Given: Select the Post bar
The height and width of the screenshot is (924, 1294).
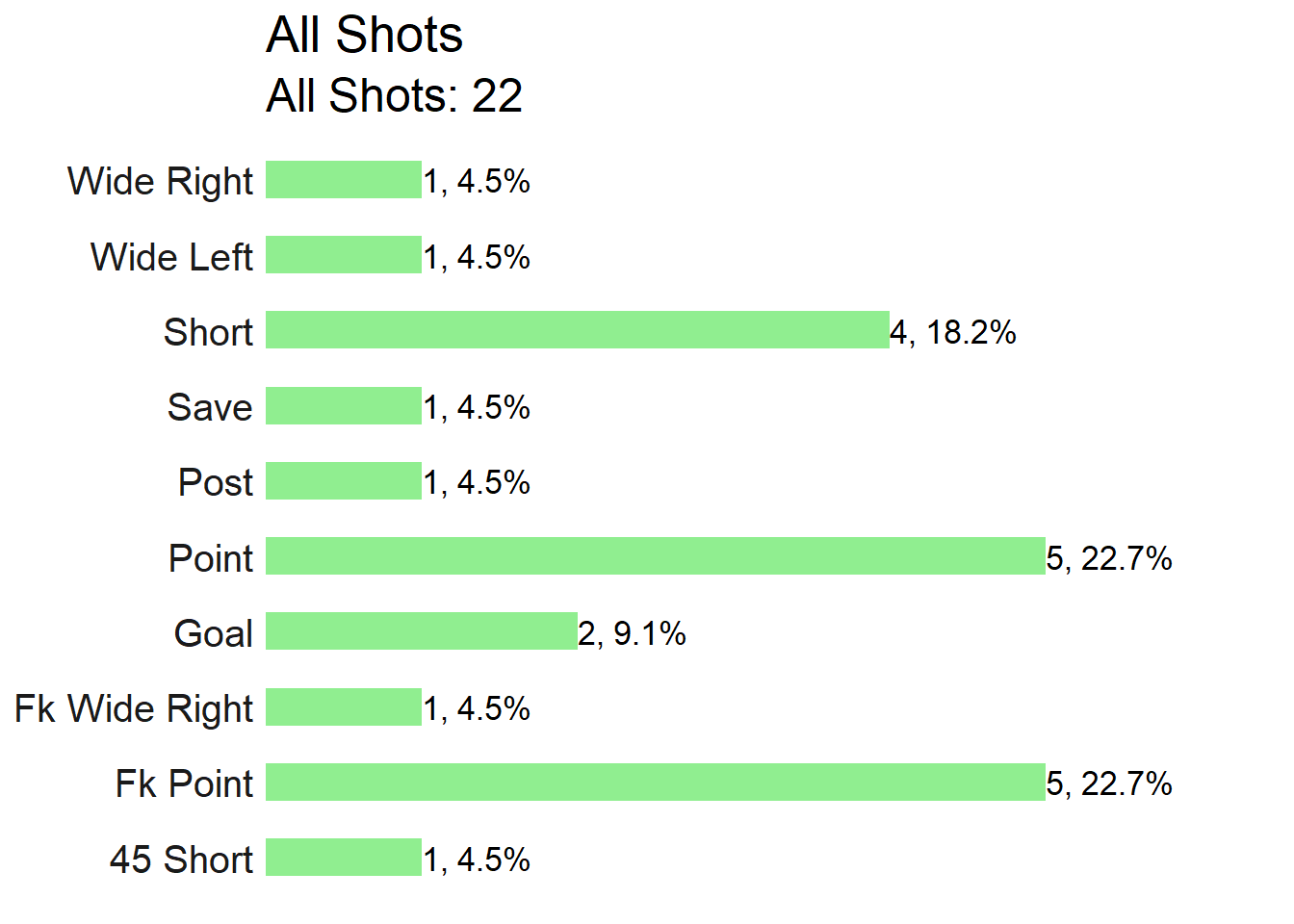Looking at the screenshot, I should pos(344,481).
